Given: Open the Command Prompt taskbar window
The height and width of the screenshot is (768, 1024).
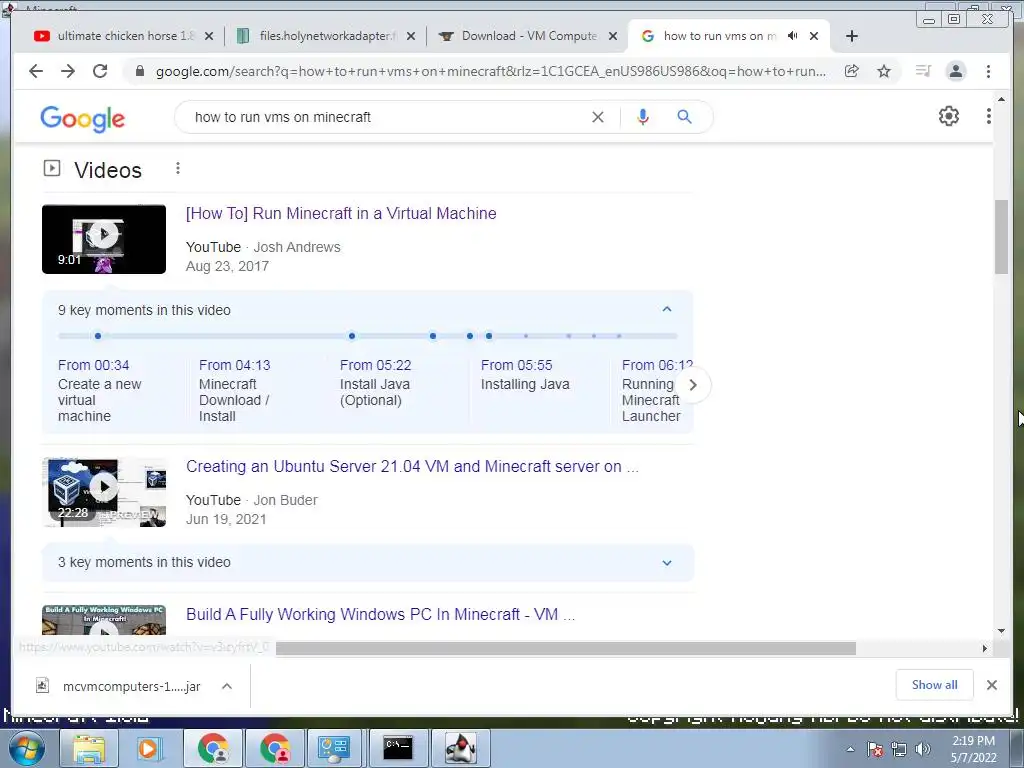Looking at the screenshot, I should pyautogui.click(x=398, y=748).
